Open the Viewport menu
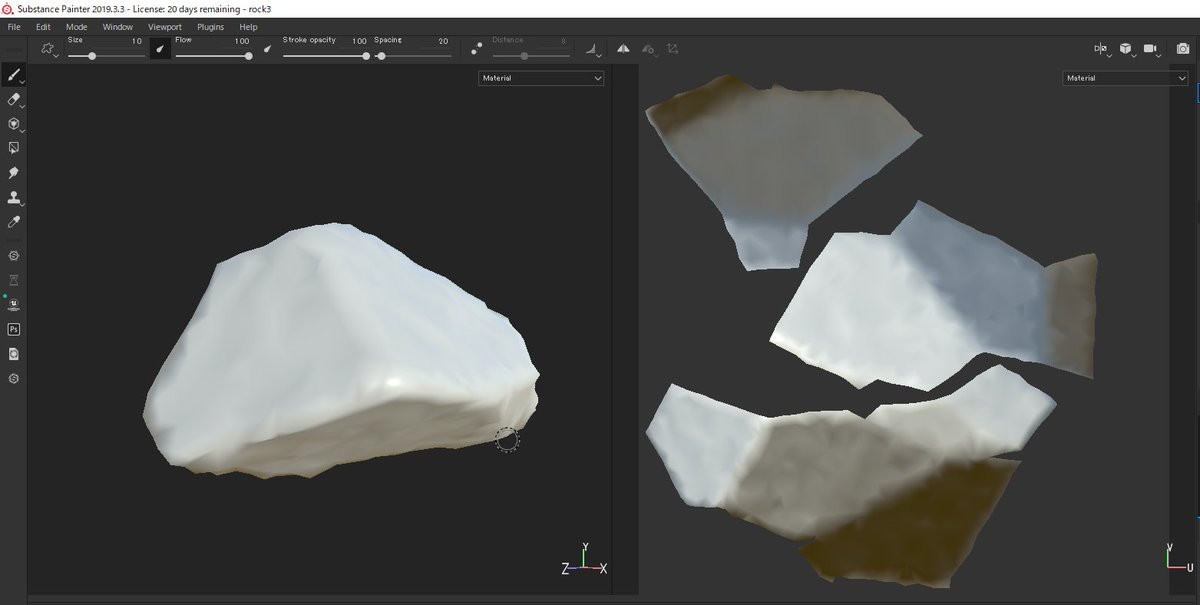1200x605 pixels. pos(164,27)
